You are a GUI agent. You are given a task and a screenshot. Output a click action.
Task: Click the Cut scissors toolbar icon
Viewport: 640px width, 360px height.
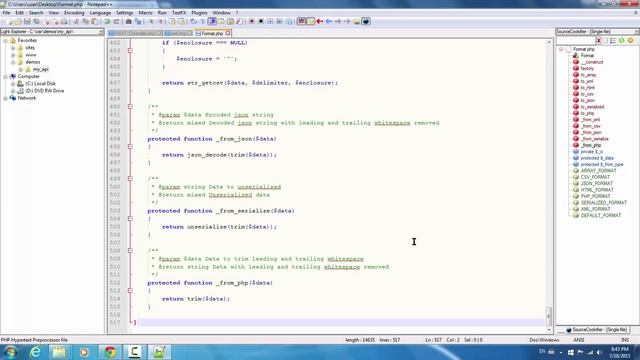pyautogui.click(x=76, y=21)
